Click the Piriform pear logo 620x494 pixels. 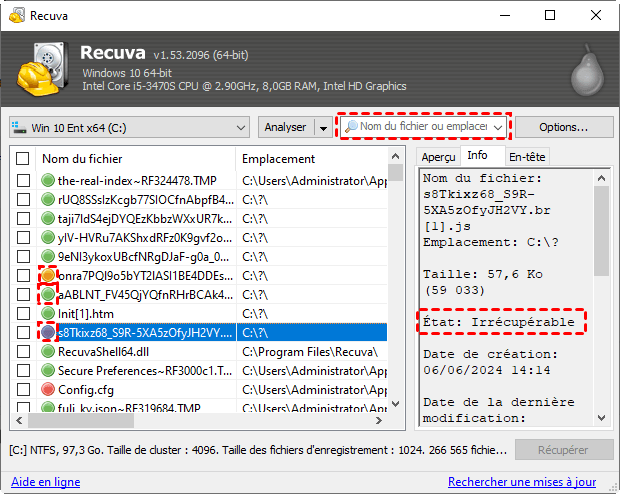coord(588,70)
